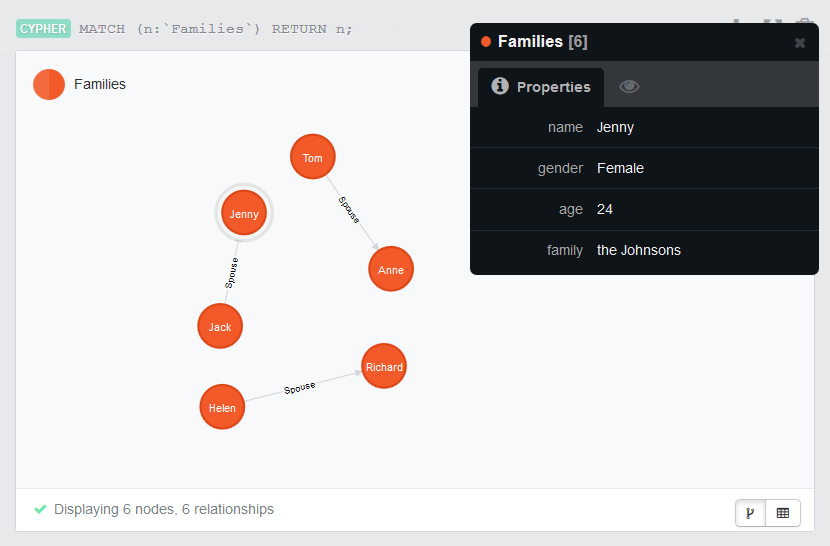Viewport: 830px width, 546px height.
Task: Click the Families legend color circle
Action: click(49, 84)
